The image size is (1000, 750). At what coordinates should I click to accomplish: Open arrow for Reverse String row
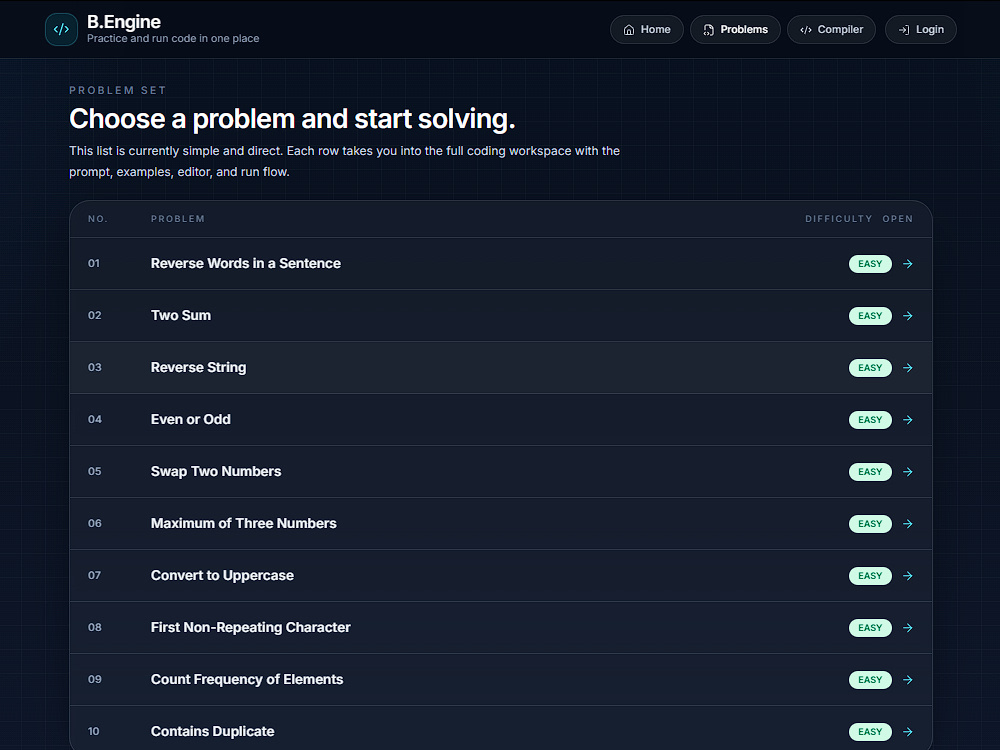coord(908,368)
